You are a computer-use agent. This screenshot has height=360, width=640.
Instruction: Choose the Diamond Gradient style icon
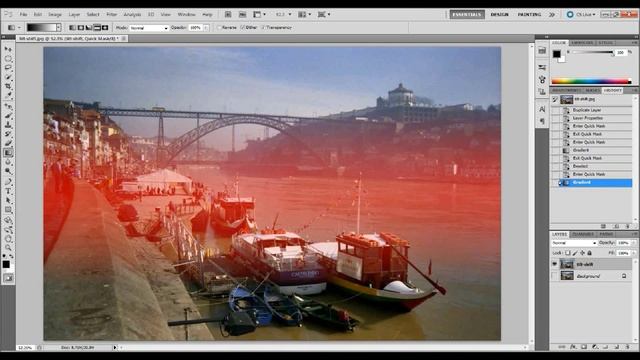(105, 28)
